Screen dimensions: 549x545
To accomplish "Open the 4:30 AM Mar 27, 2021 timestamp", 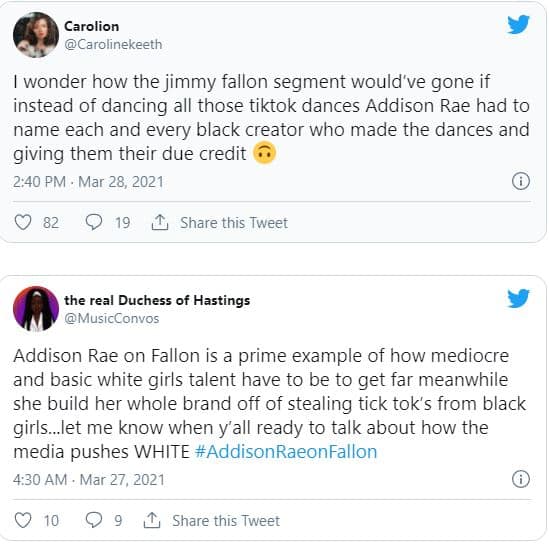I will tap(89, 480).
